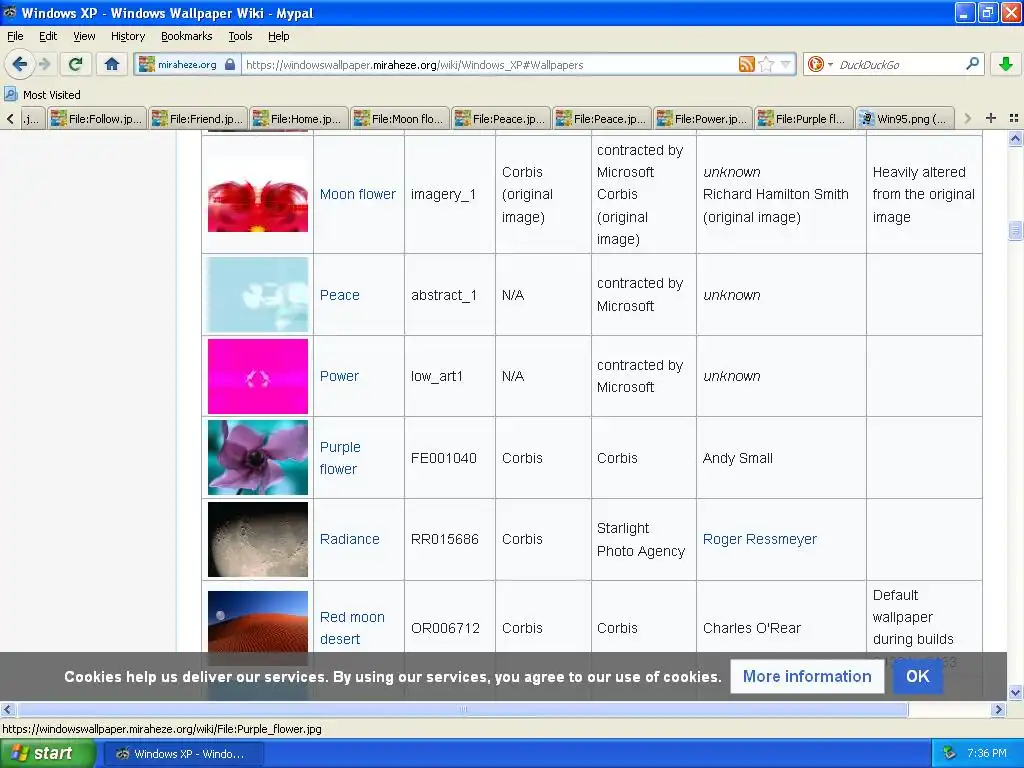Click the vertical scrollbar up arrow
The width and height of the screenshot is (1024, 768).
(x=1015, y=138)
